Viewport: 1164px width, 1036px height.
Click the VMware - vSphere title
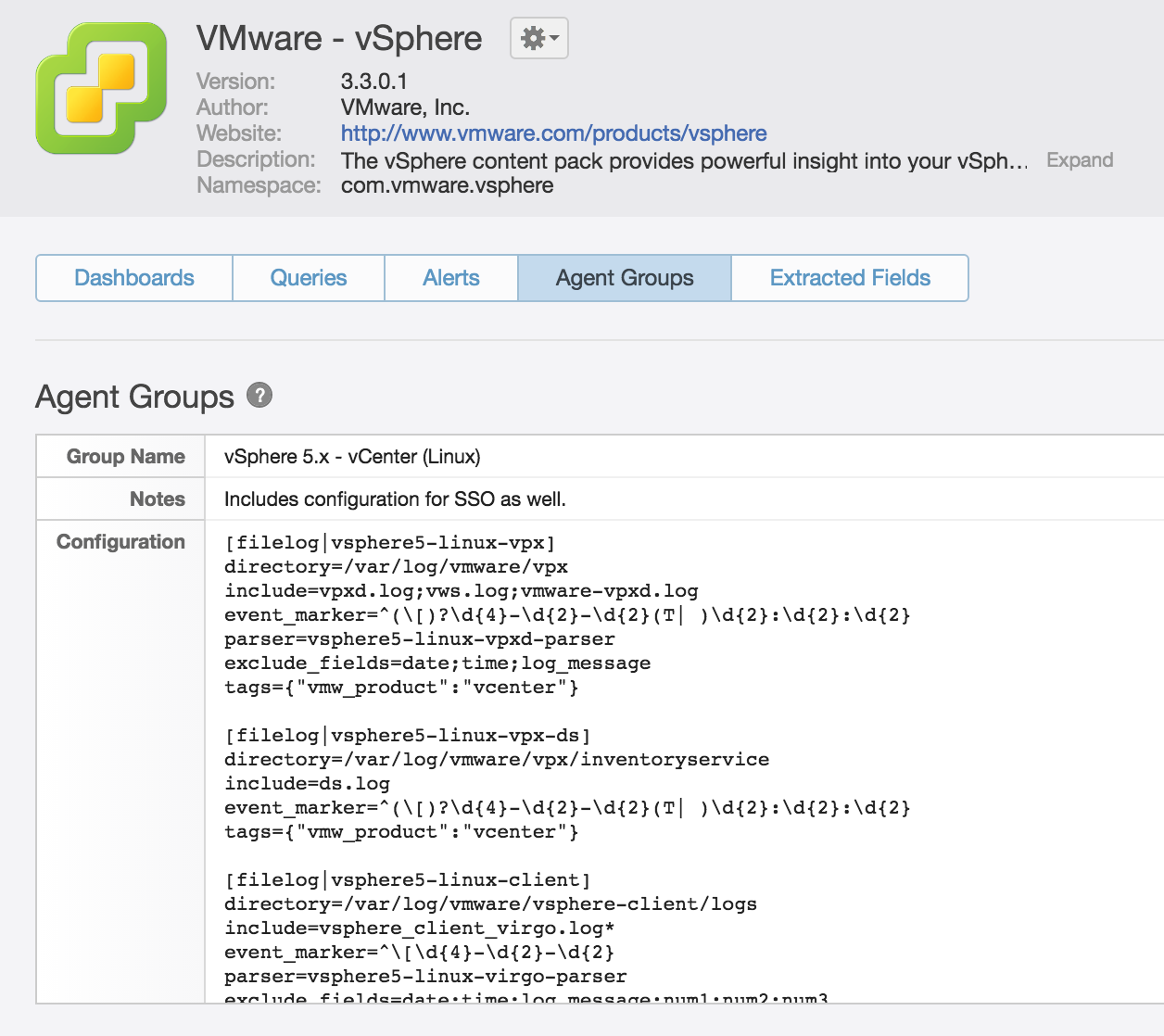click(x=339, y=39)
